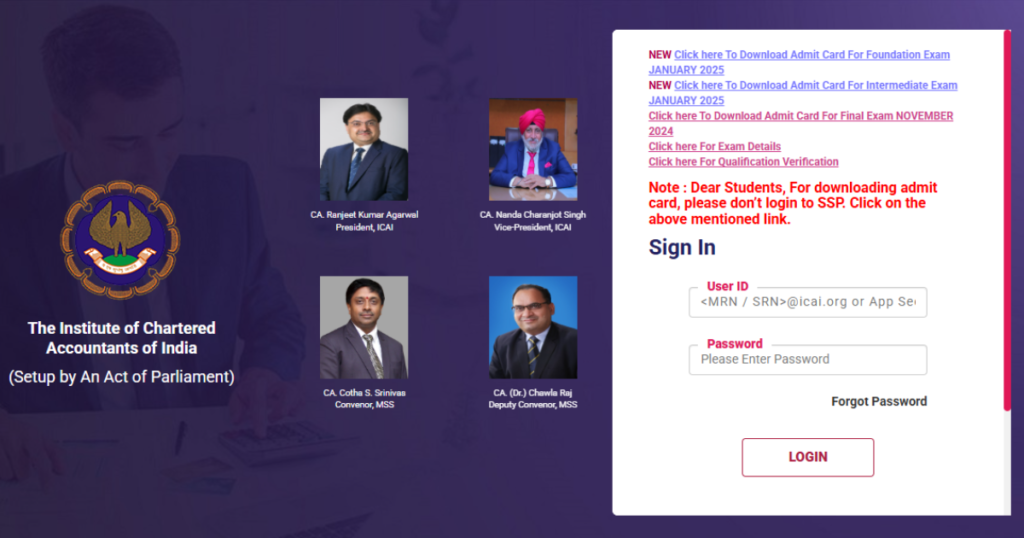Click the Sign In heading

pyautogui.click(x=682, y=247)
